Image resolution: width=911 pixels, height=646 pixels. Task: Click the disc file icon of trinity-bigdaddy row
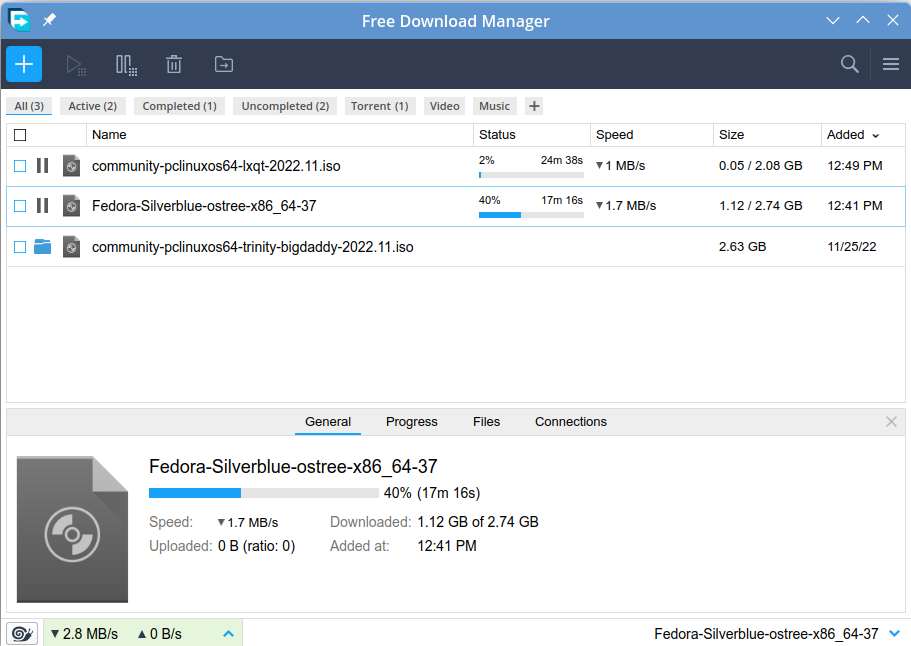pos(71,247)
